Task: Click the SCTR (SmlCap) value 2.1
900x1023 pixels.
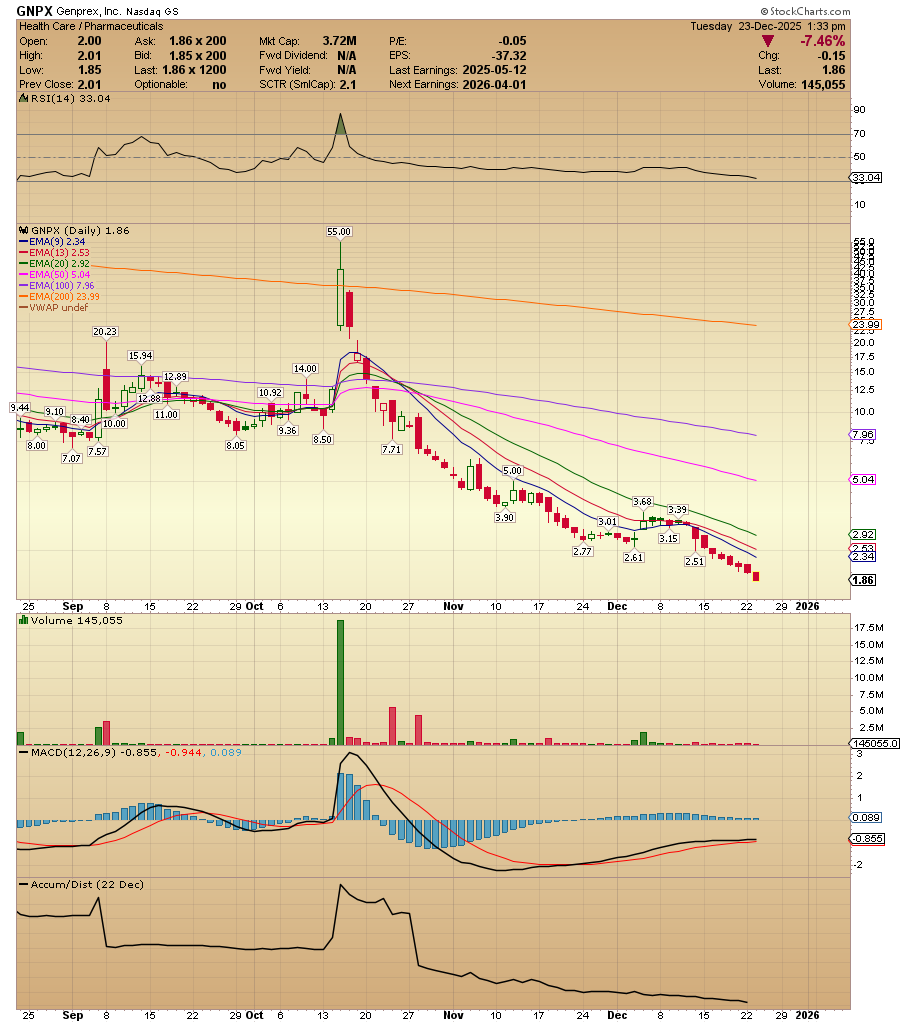Action: coord(348,85)
